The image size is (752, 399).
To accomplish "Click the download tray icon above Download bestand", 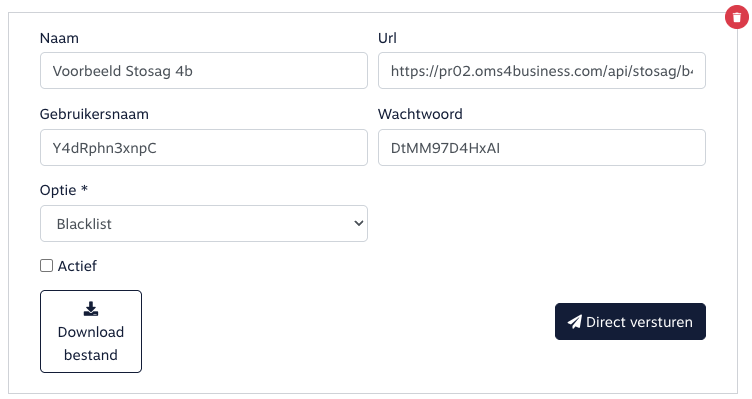I will pos(91,309).
